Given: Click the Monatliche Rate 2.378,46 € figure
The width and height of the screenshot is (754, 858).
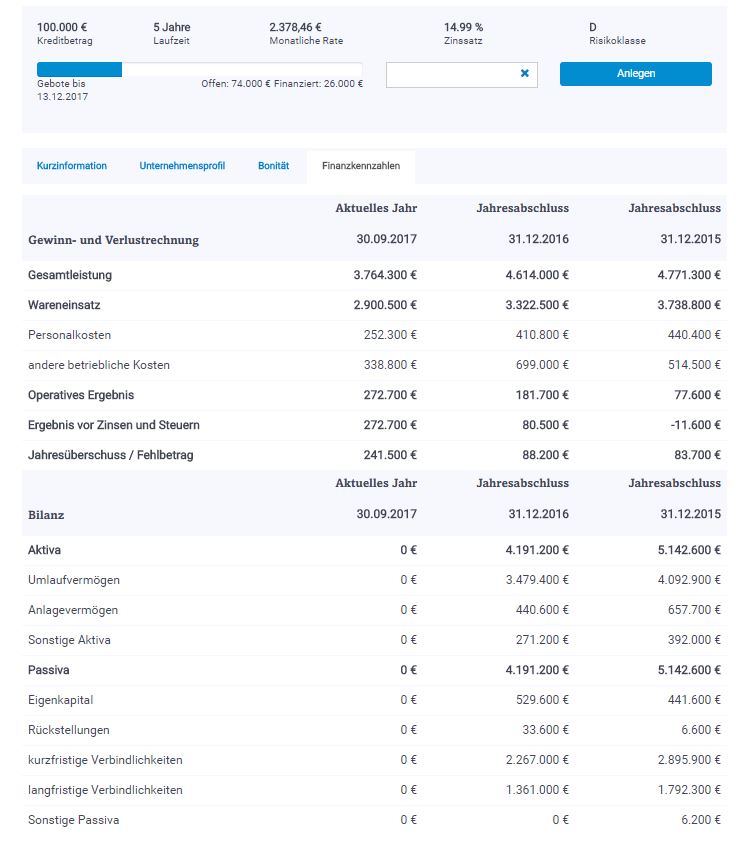Looking at the screenshot, I should pos(304,27).
